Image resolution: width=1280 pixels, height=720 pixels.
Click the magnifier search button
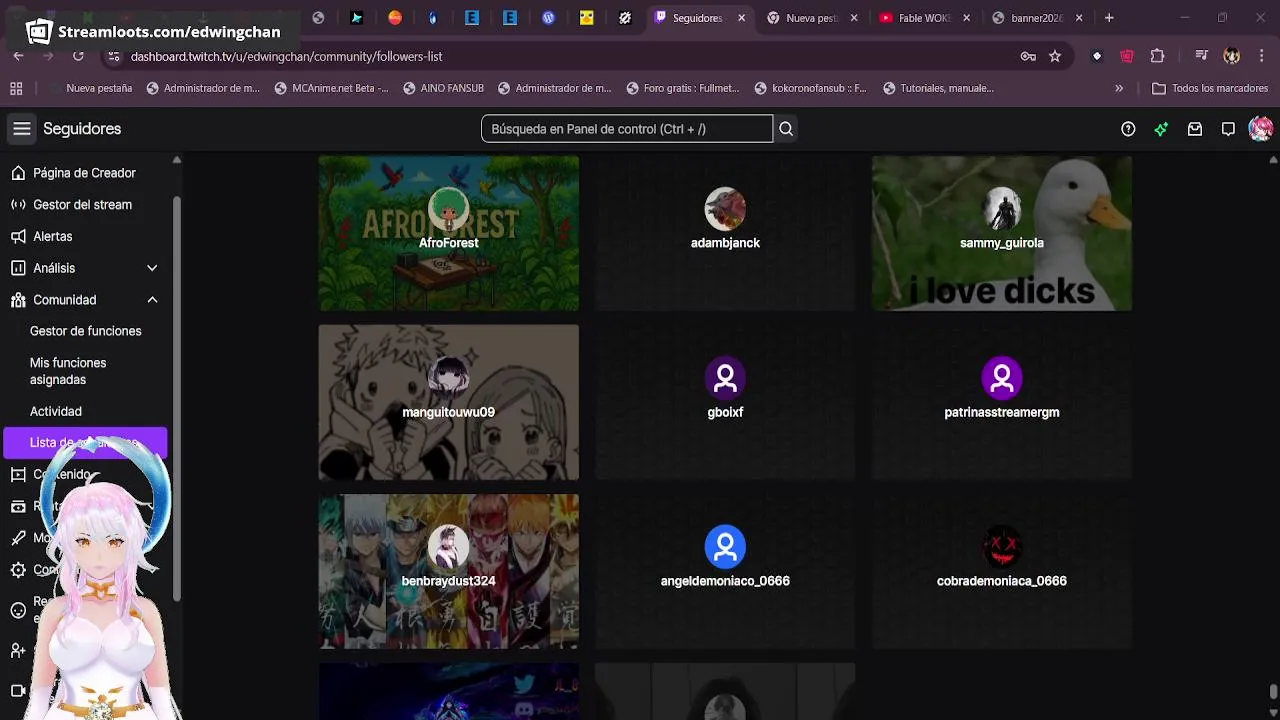coord(786,129)
